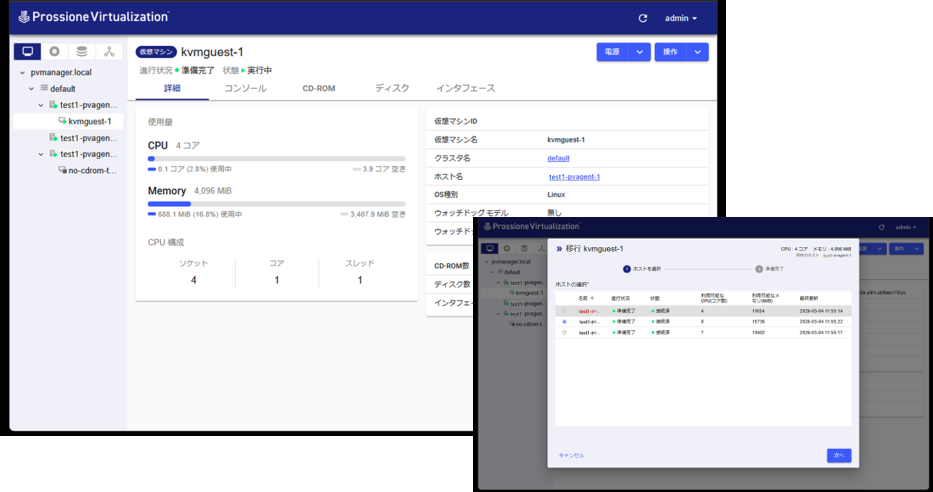
Task: Select host radio button with 4 available cores
Action: pyautogui.click(x=564, y=311)
